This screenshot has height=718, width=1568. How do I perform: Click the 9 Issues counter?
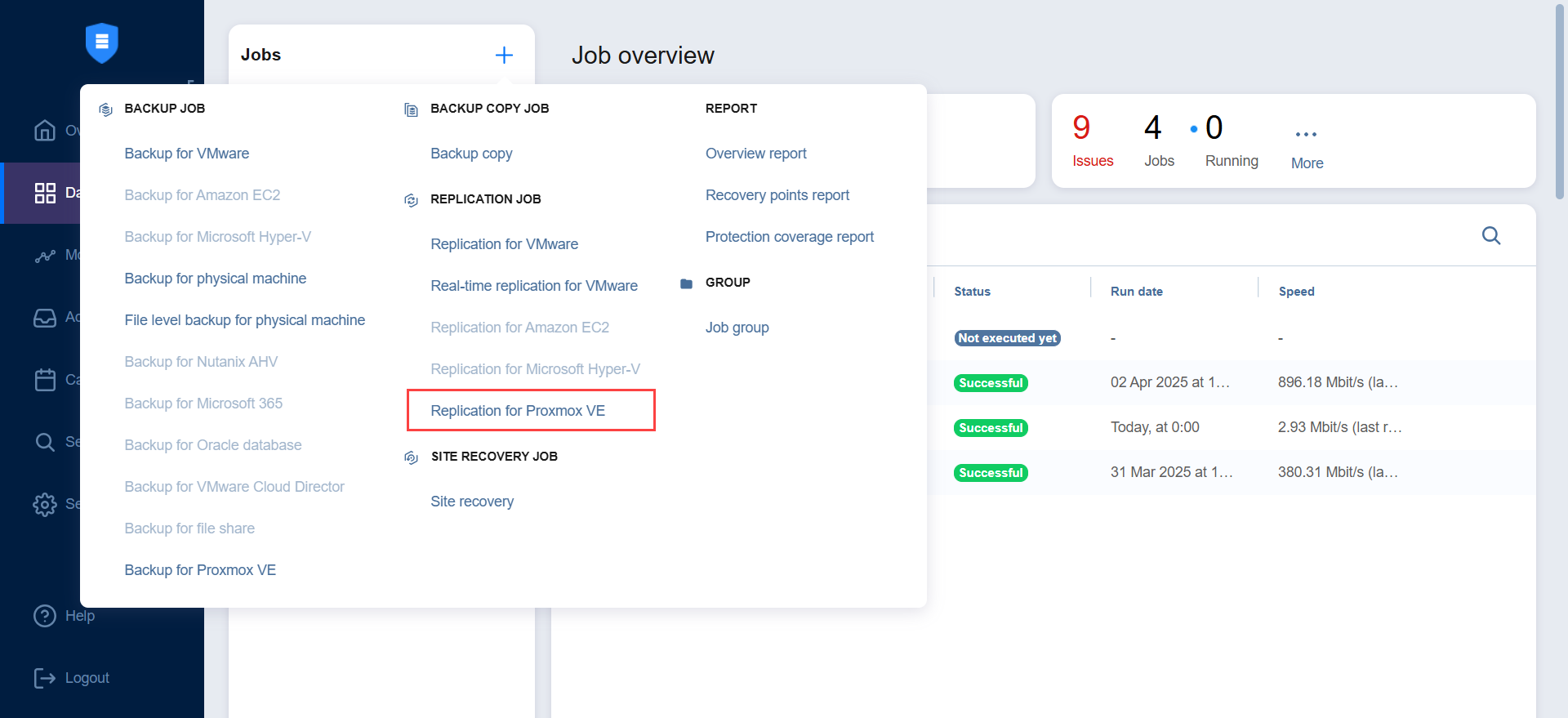pyautogui.click(x=1092, y=140)
